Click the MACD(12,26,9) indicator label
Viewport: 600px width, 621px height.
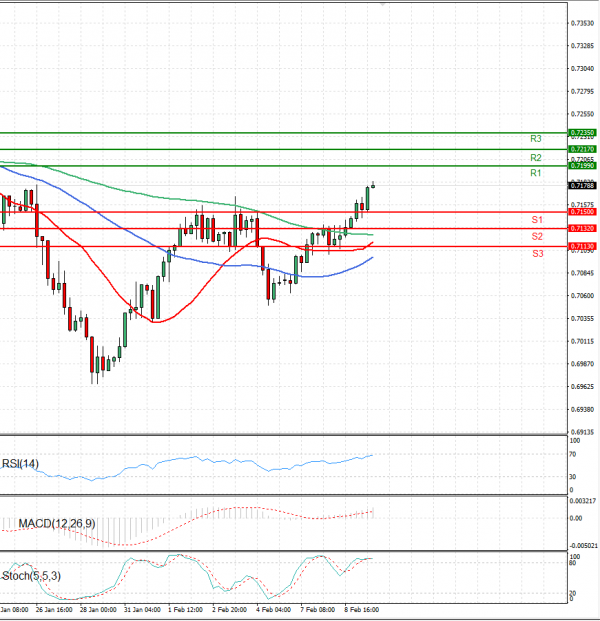pyautogui.click(x=57, y=524)
